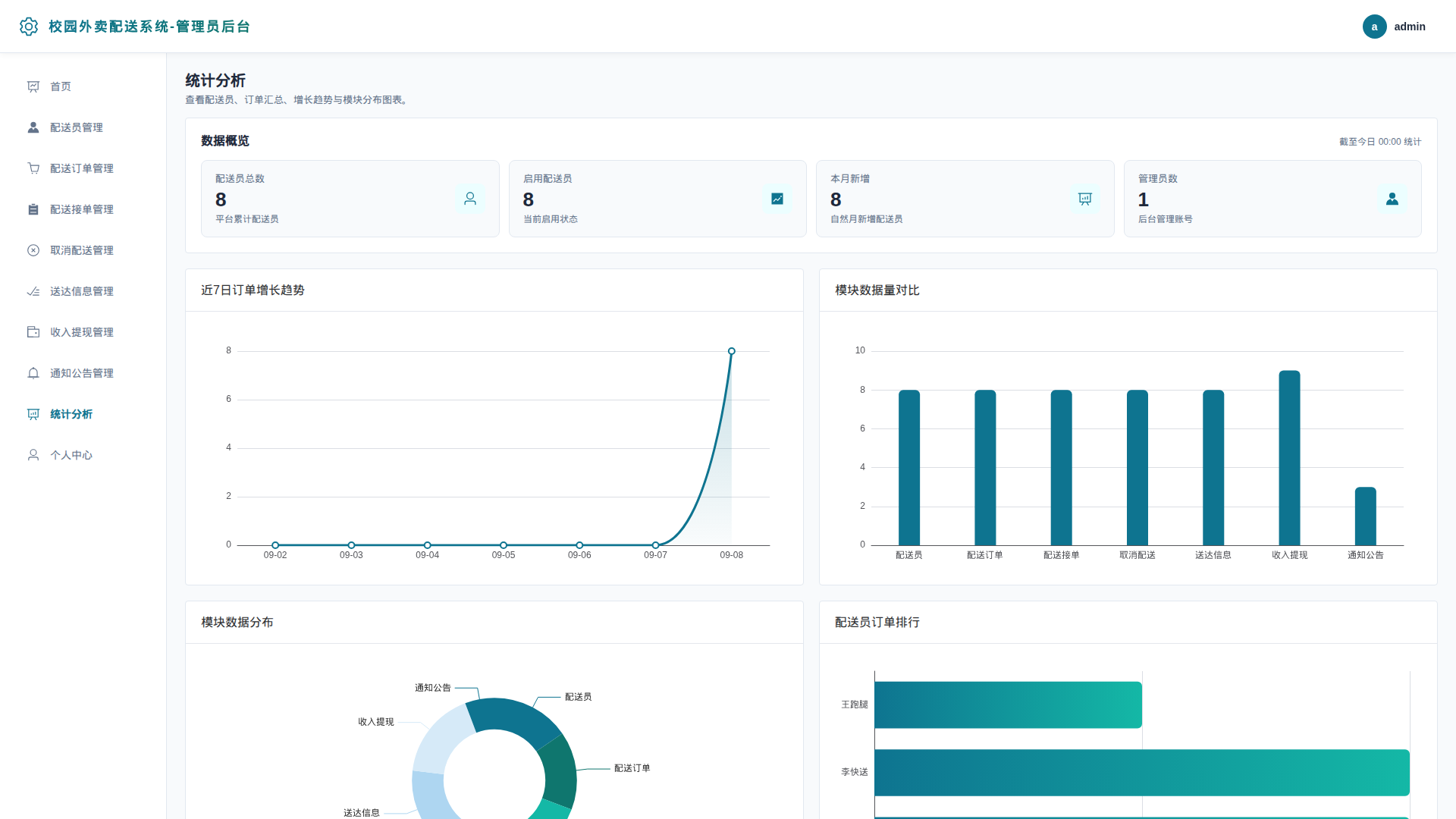The height and width of the screenshot is (819, 1456).
Task: Click the 本月新增 card chart icon
Action: [x=1085, y=199]
